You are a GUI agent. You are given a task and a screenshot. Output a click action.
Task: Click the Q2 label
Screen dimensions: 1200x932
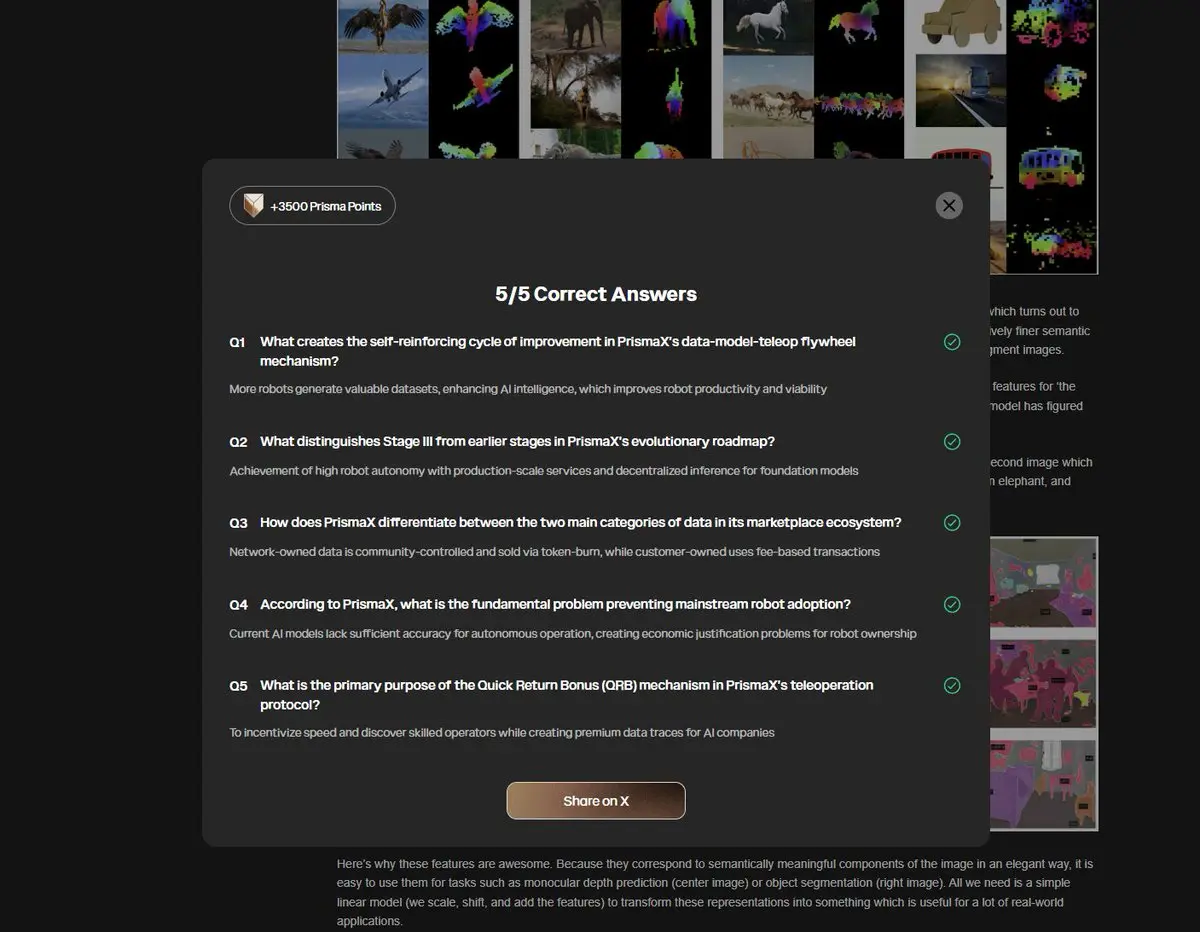click(x=238, y=442)
